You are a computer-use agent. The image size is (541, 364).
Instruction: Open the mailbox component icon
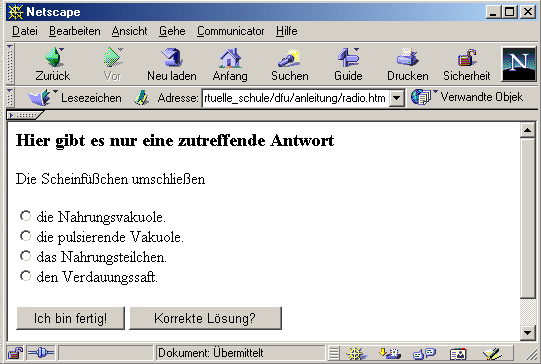point(390,353)
